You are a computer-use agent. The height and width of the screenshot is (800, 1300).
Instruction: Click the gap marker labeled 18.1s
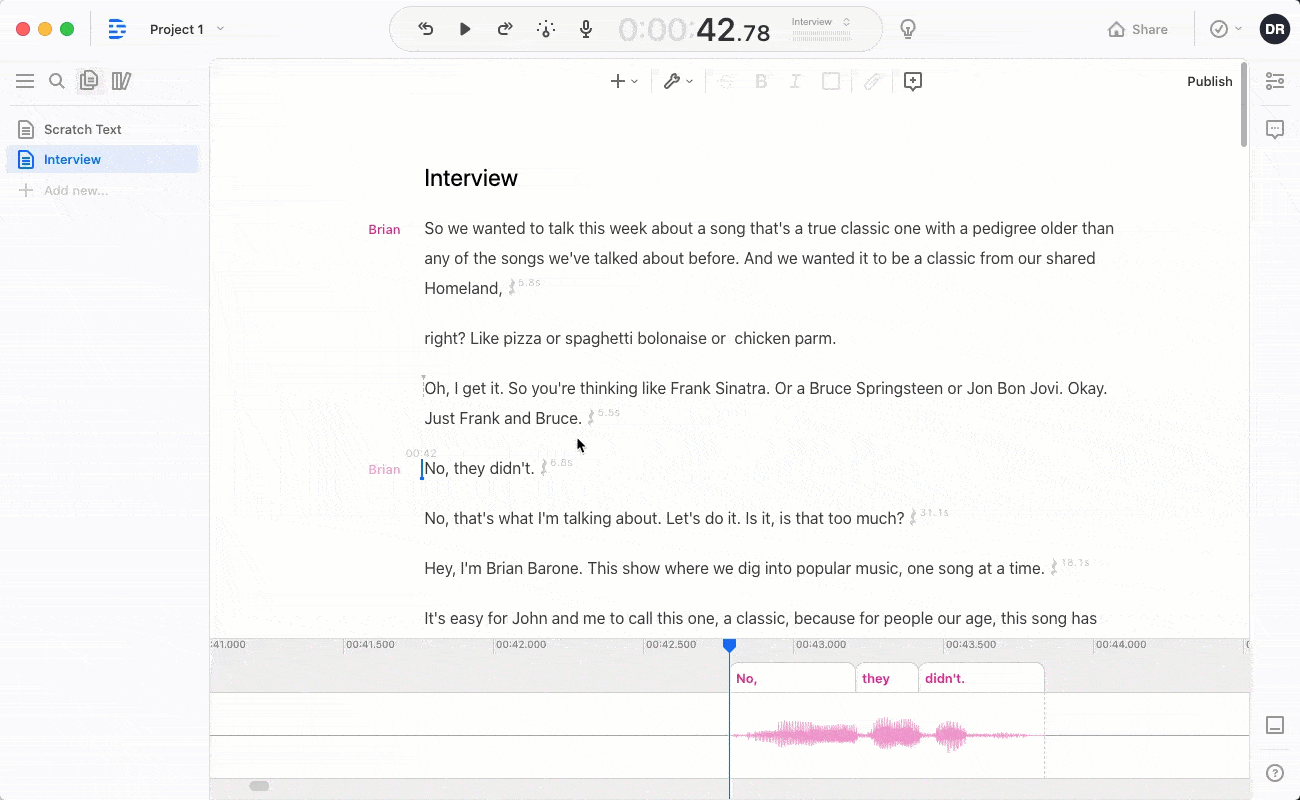click(1069, 566)
